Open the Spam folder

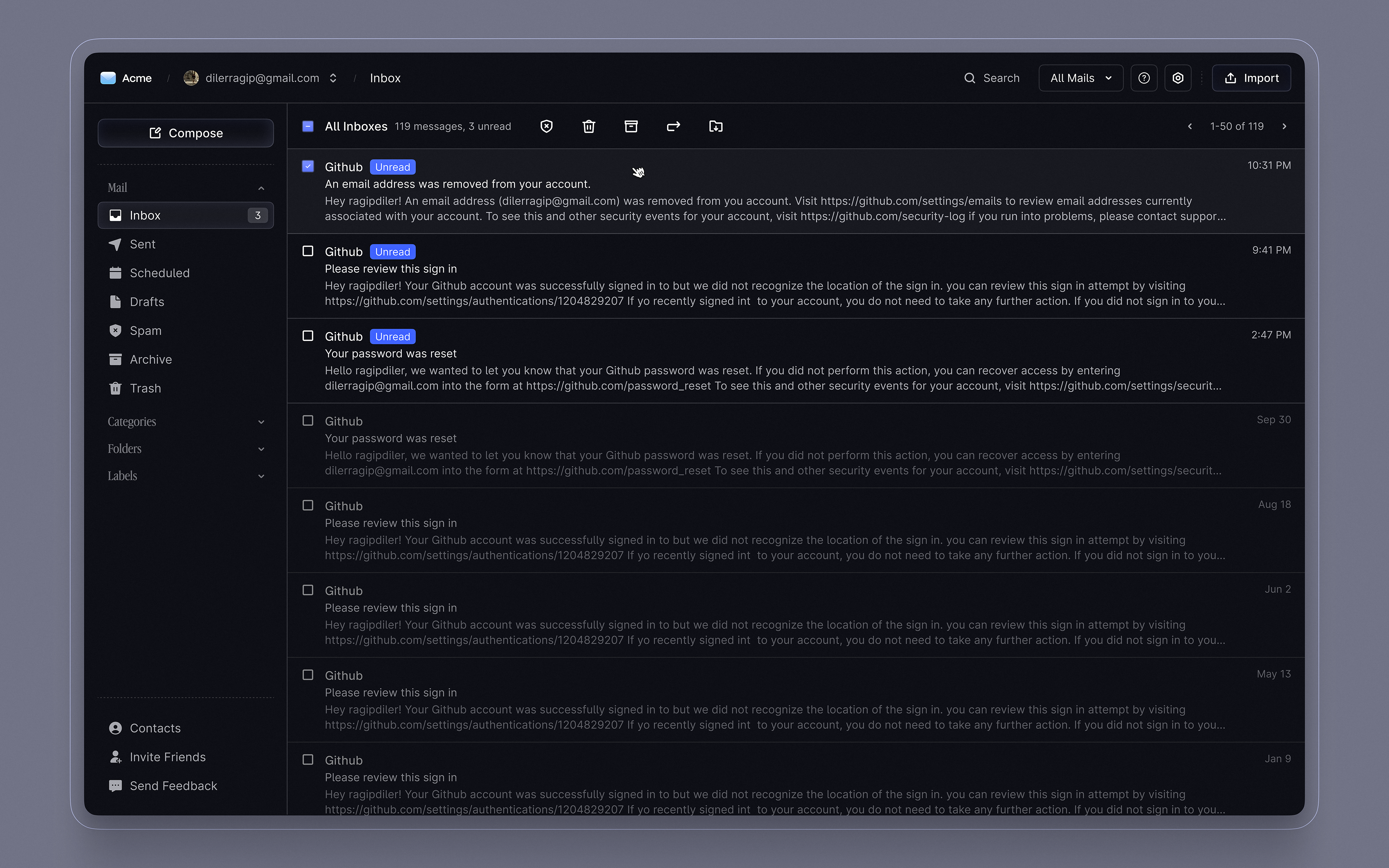[145, 331]
